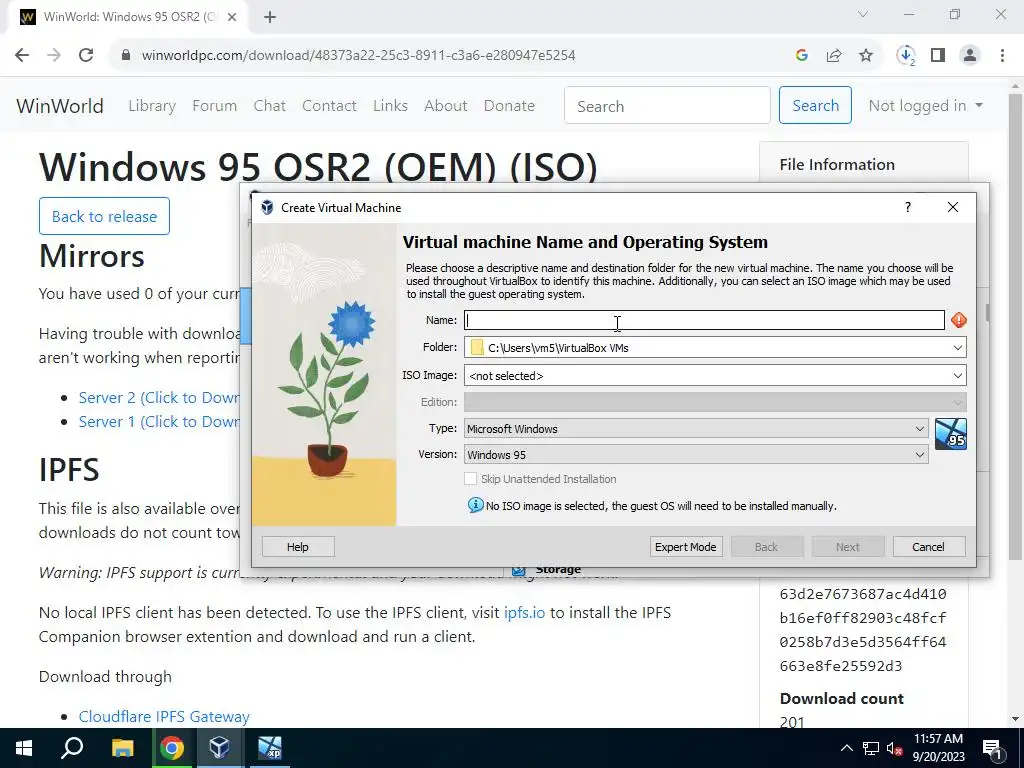Click the Google icon in address bar
This screenshot has width=1024, height=768.
801,56
